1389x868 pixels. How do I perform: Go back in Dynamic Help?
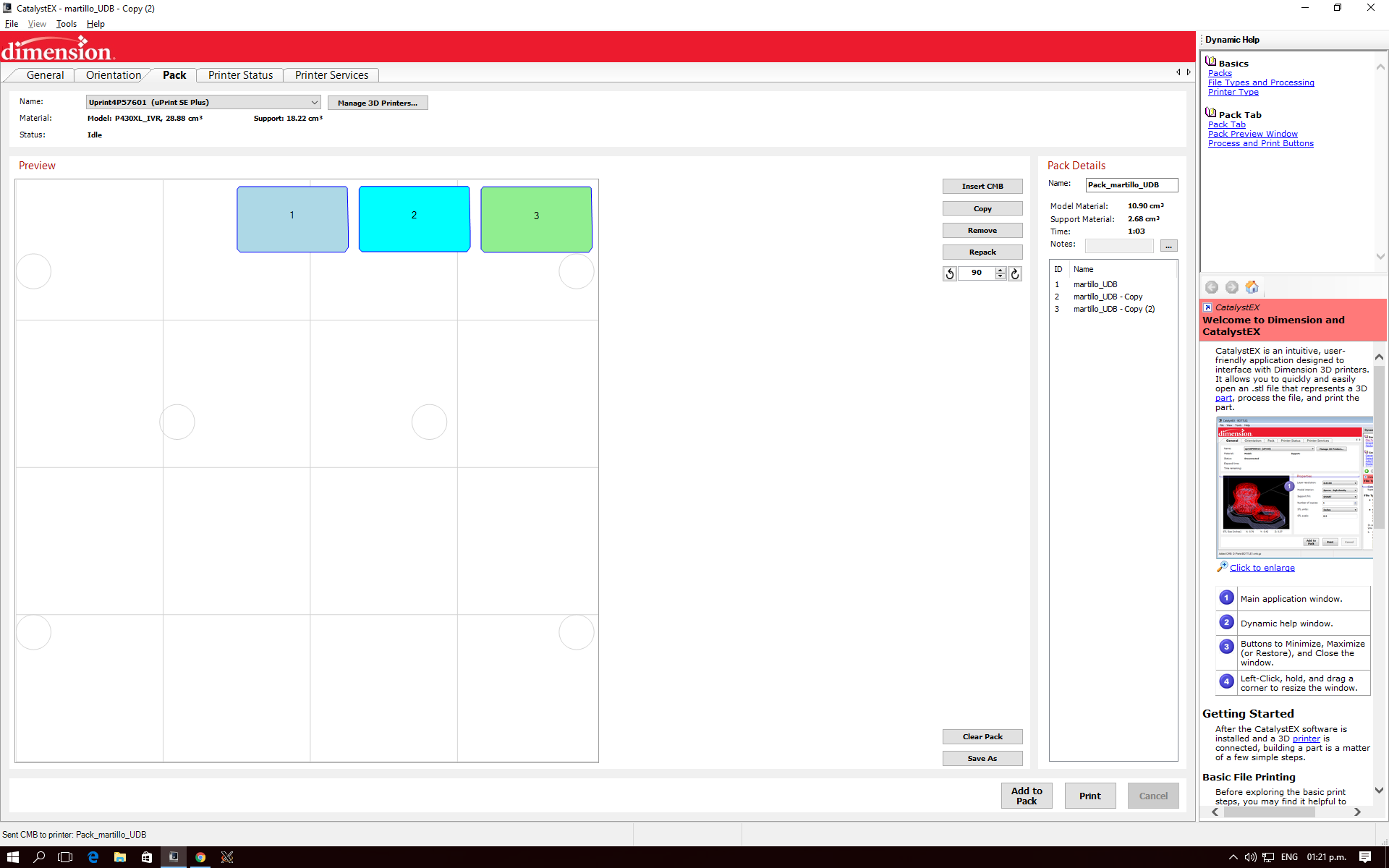point(1212,287)
